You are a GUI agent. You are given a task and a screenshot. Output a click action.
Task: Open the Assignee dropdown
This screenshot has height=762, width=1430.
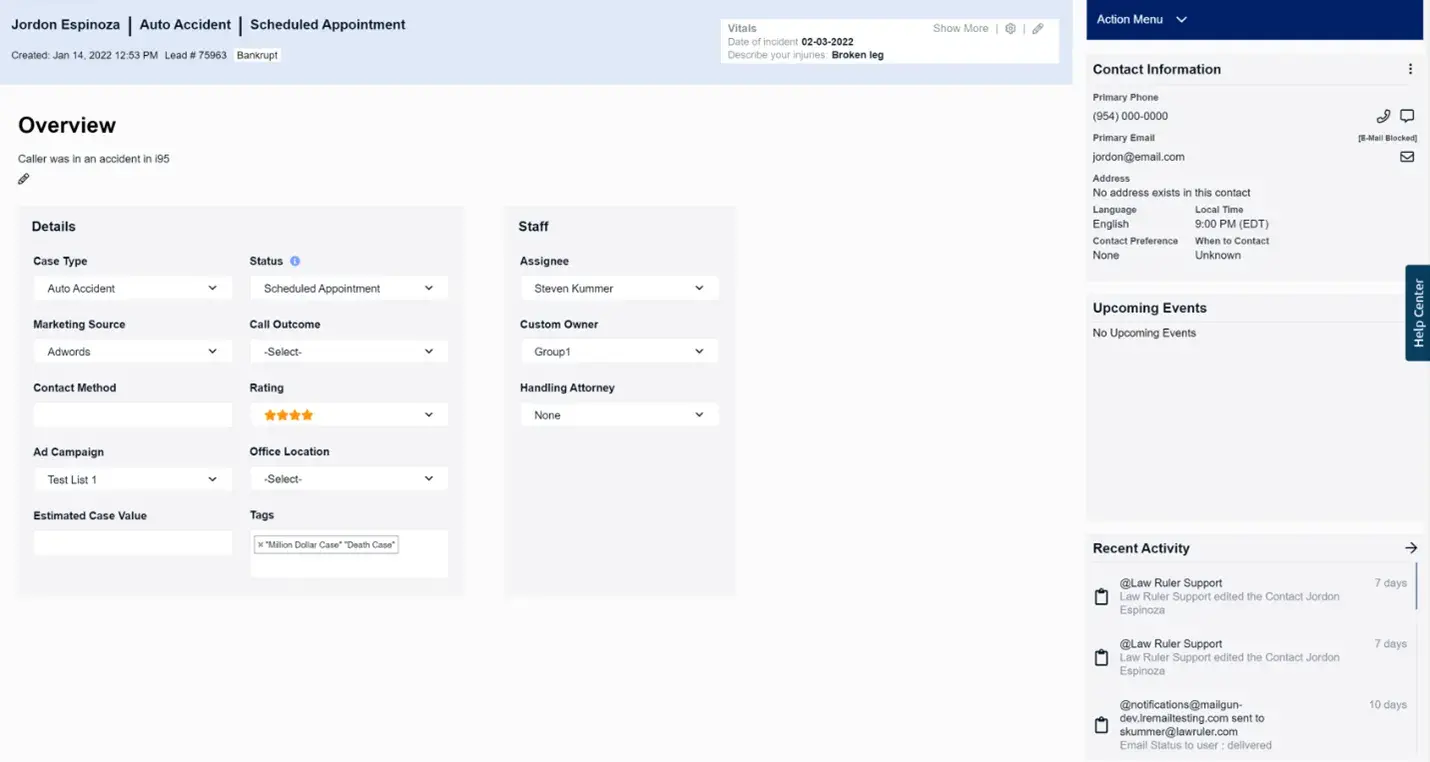click(x=619, y=288)
